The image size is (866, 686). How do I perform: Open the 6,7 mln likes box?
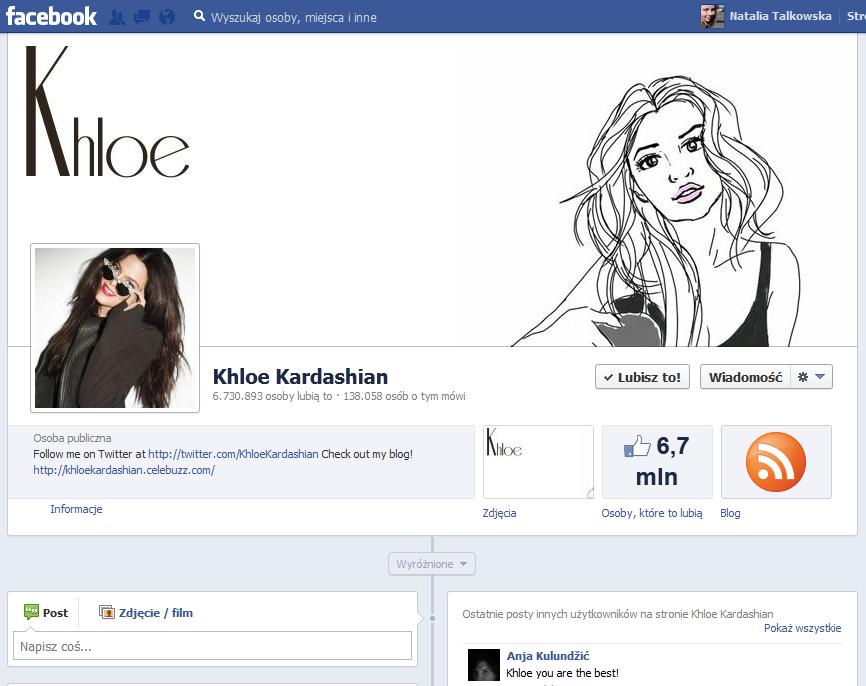[x=657, y=462]
